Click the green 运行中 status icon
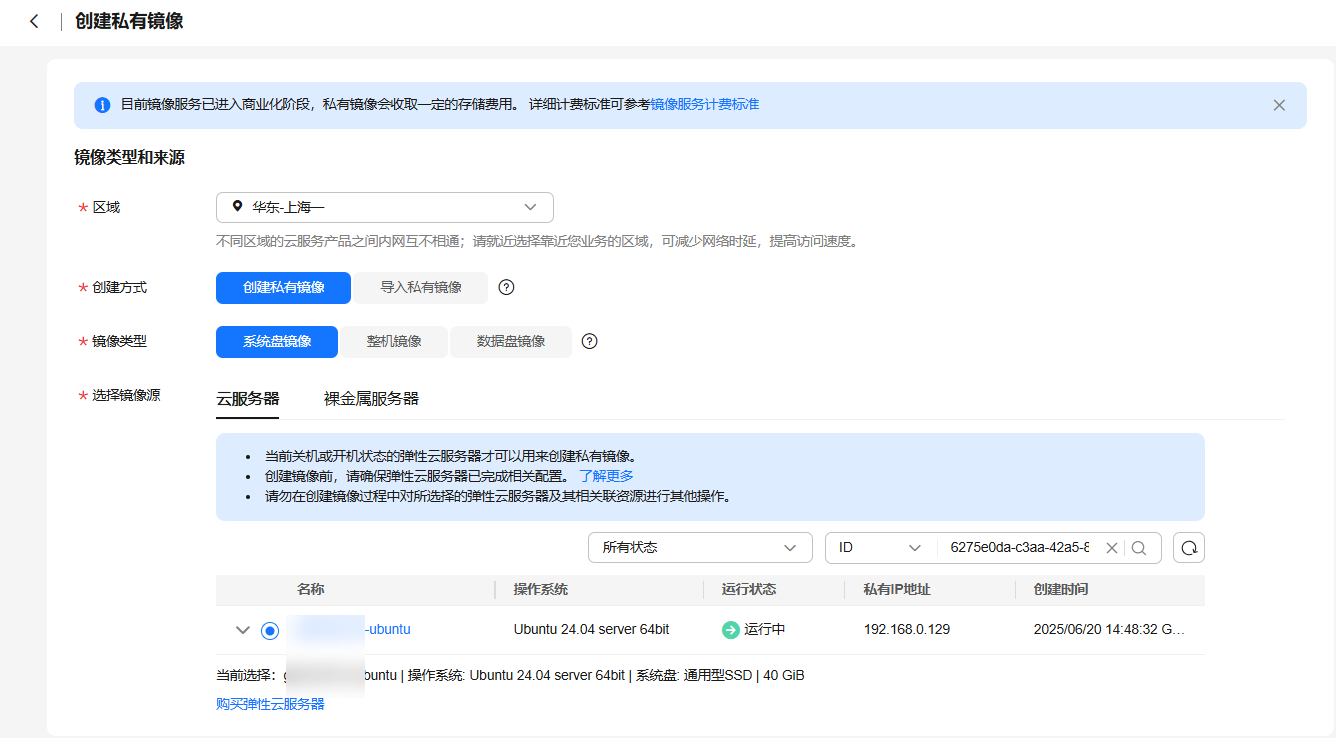This screenshot has width=1336, height=738. click(730, 630)
